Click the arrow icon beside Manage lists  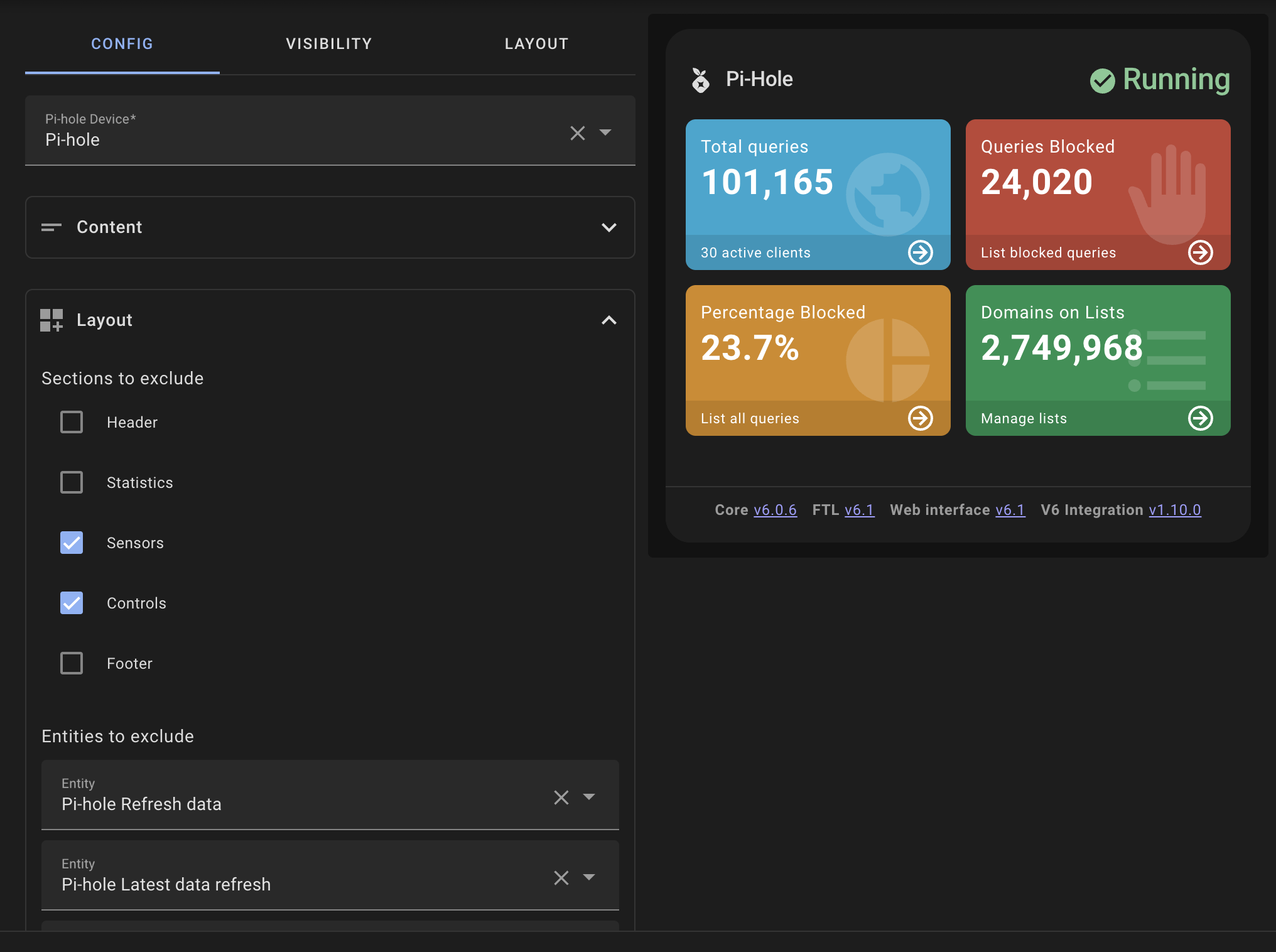pyautogui.click(x=1200, y=418)
